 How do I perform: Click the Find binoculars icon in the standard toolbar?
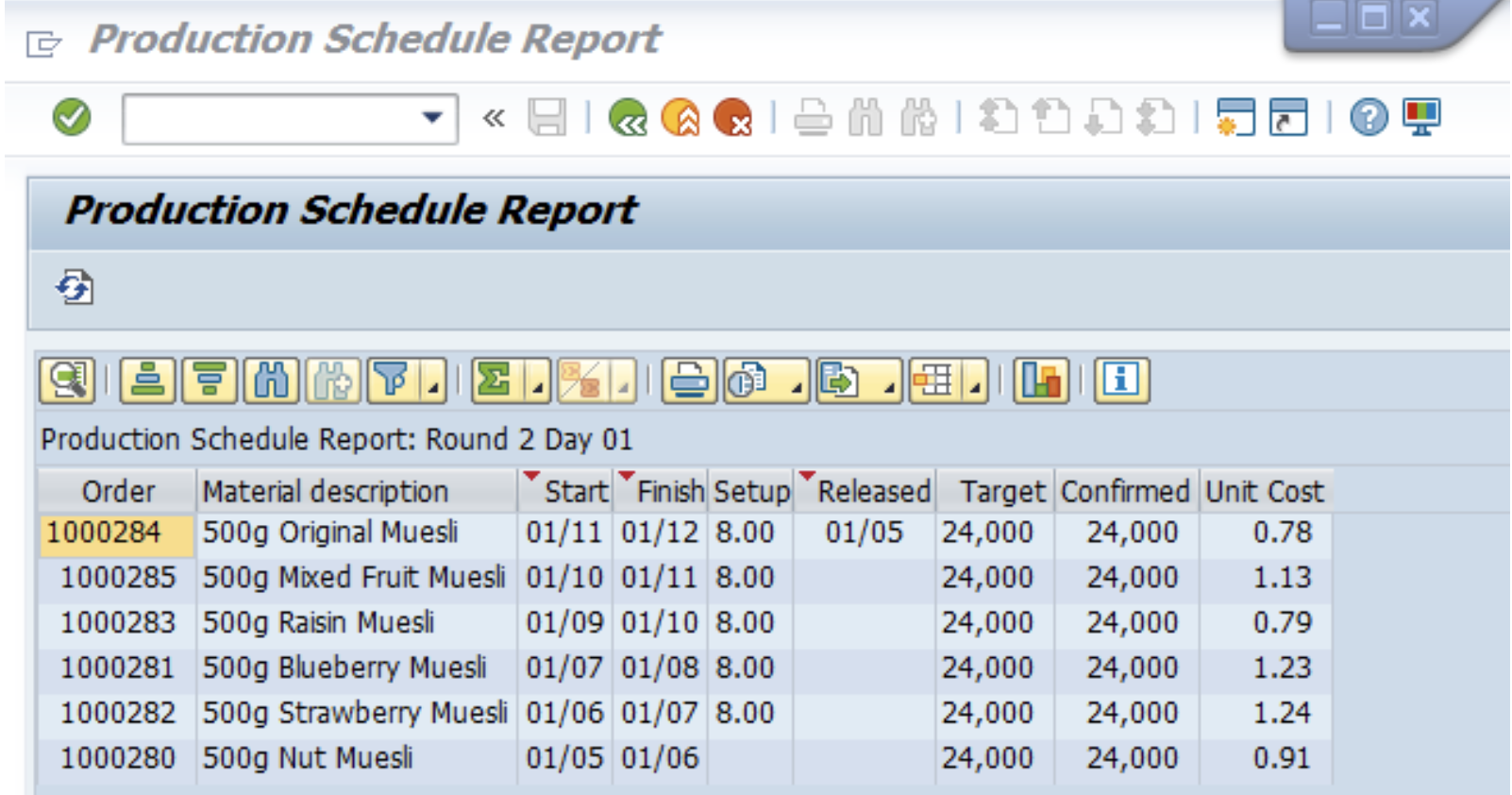(x=865, y=118)
